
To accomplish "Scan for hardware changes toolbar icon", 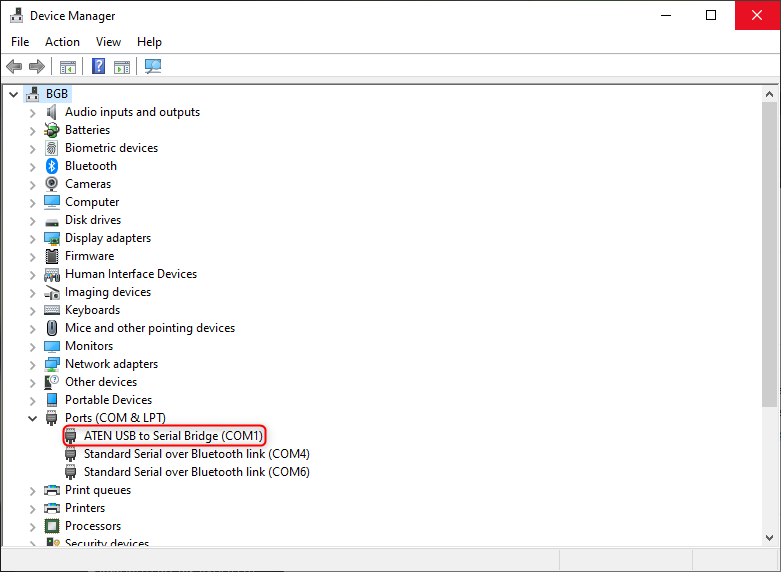I will click(153, 66).
